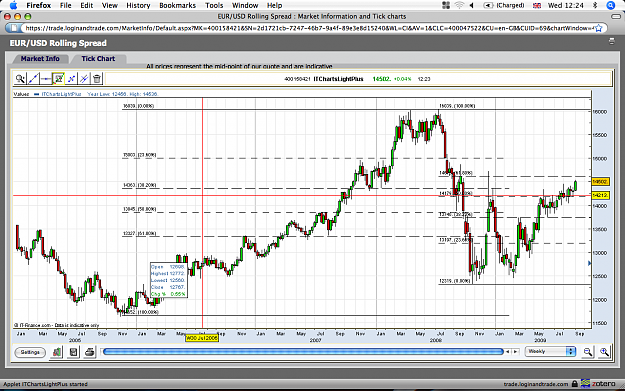
Task: Open the File menu
Action: click(65, 5)
